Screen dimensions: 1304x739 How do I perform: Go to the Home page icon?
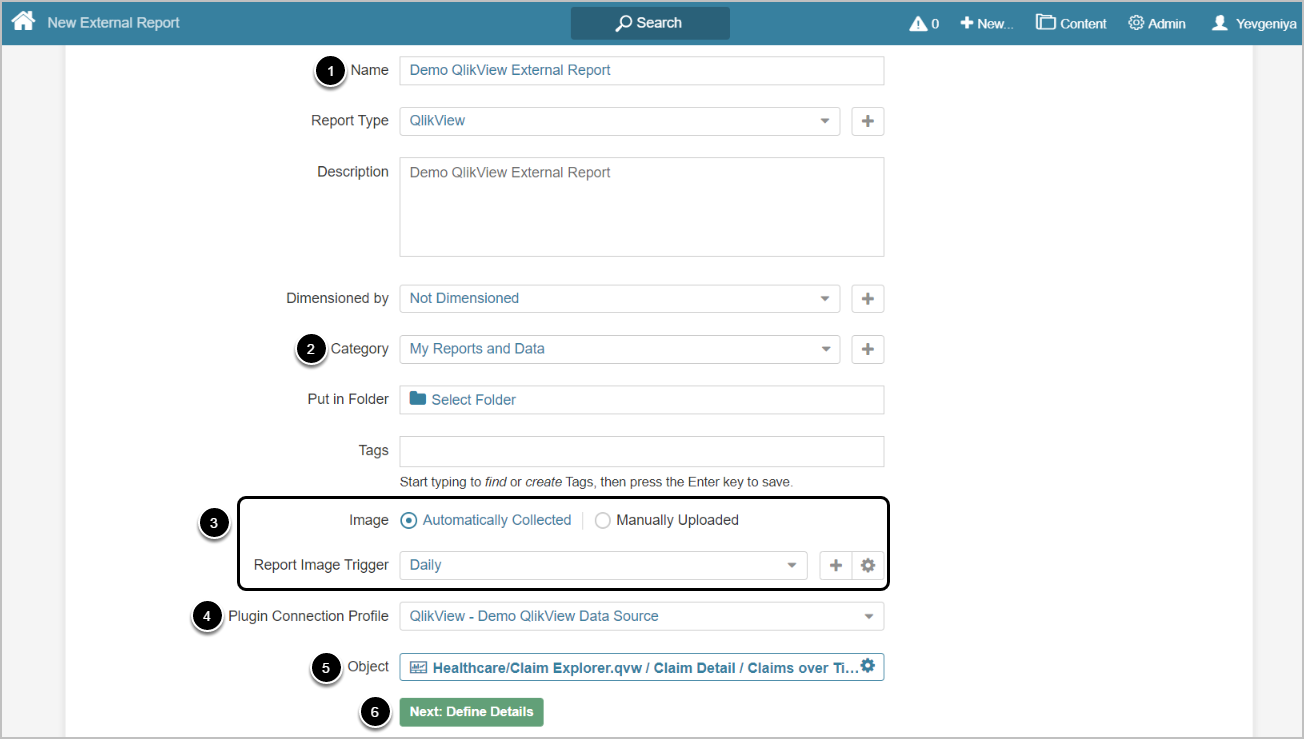coord(23,21)
